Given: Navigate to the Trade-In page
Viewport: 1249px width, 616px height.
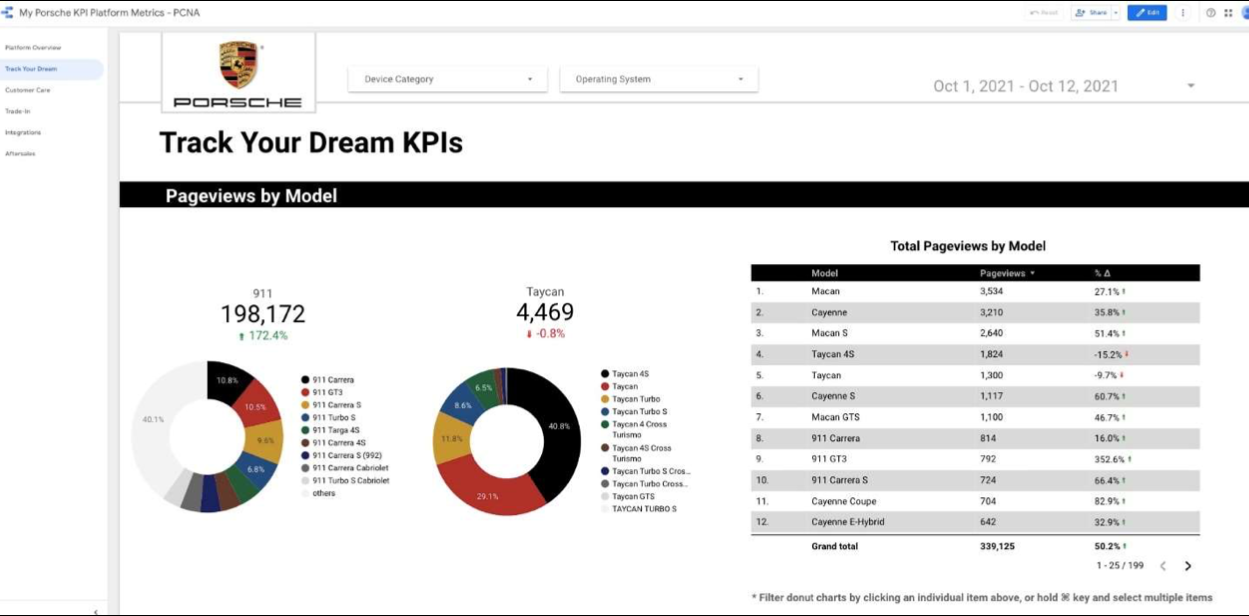Looking at the screenshot, I should click(x=18, y=111).
